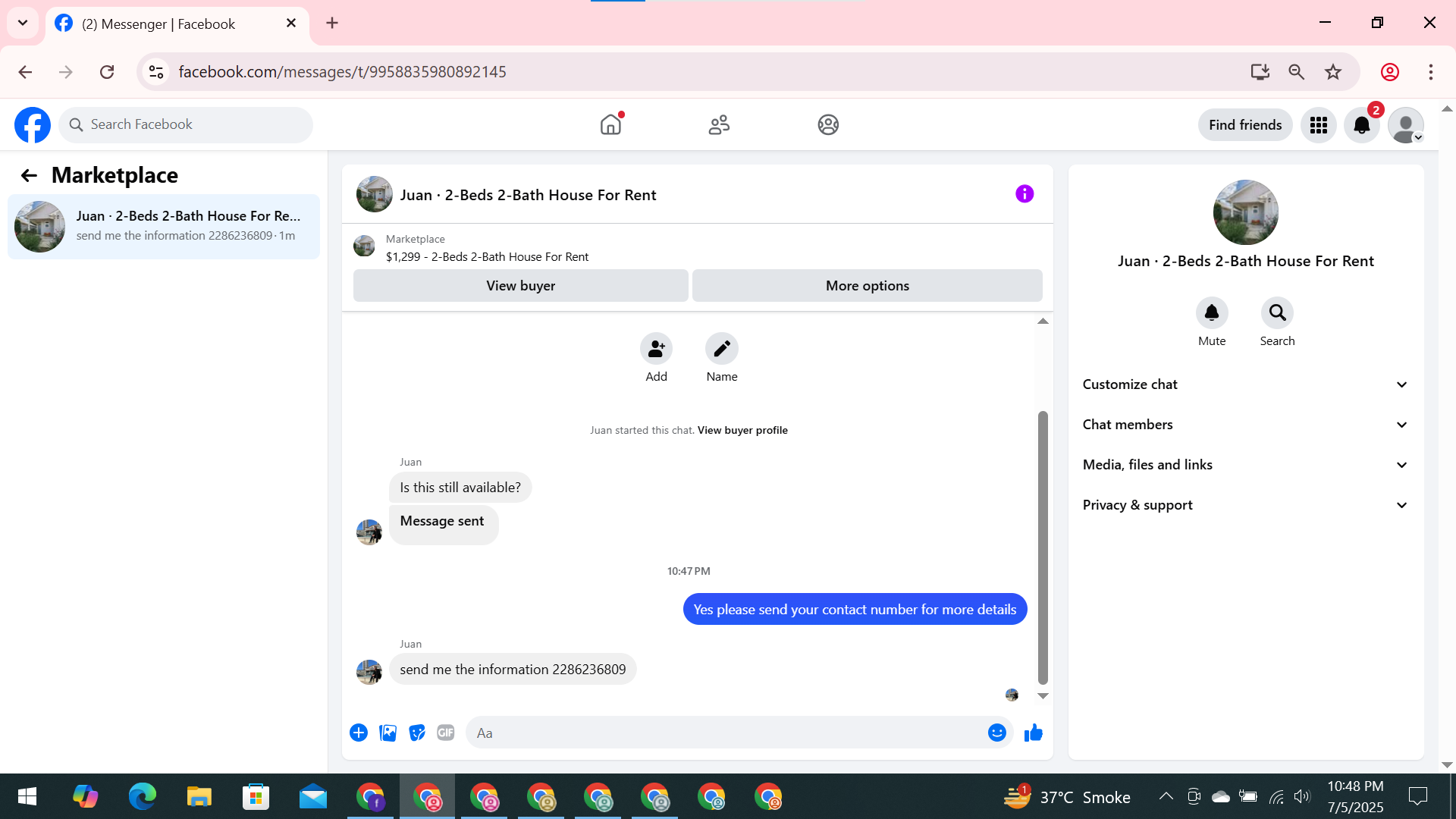Expand the Chat members section
Image resolution: width=1456 pixels, height=819 pixels.
click(1244, 425)
